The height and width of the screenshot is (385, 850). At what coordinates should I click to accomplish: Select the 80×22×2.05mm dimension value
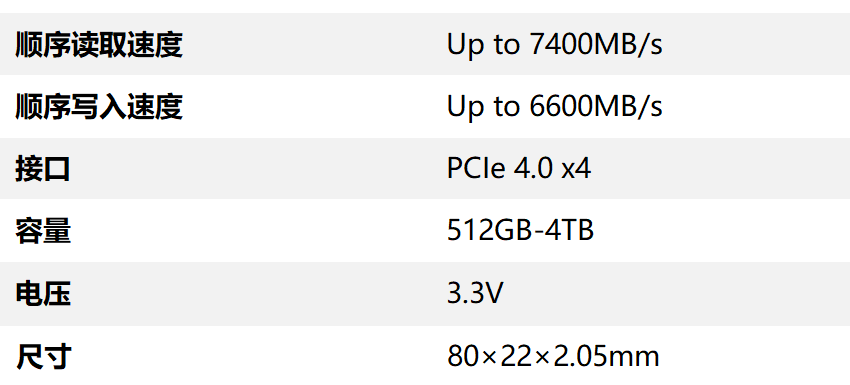[x=553, y=357]
